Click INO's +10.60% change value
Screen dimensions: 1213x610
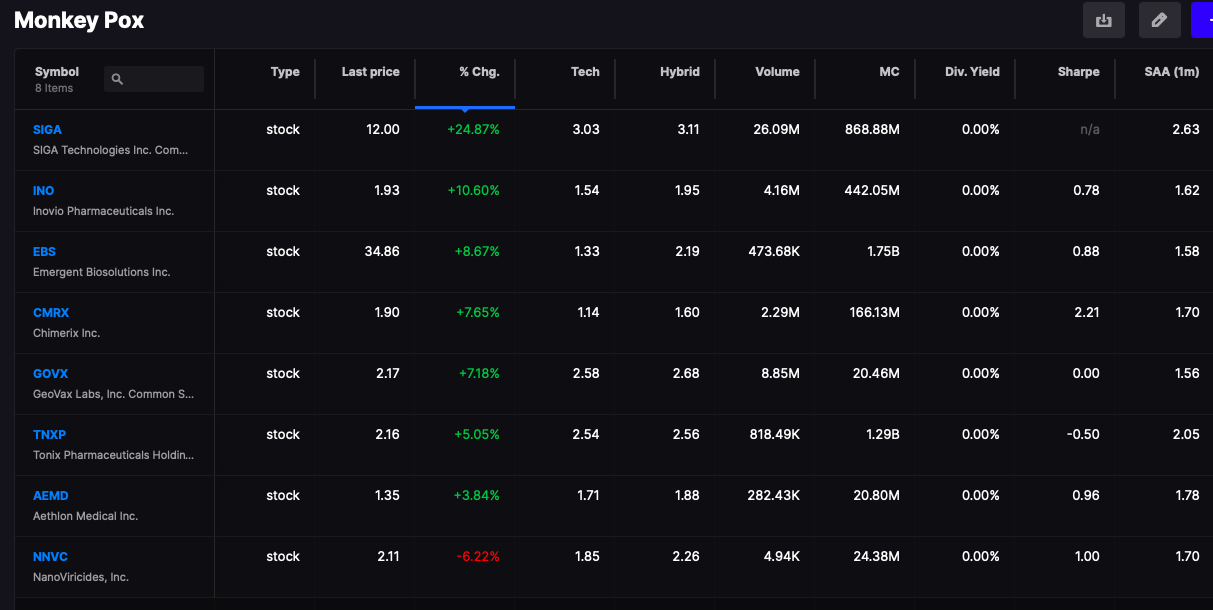473,191
